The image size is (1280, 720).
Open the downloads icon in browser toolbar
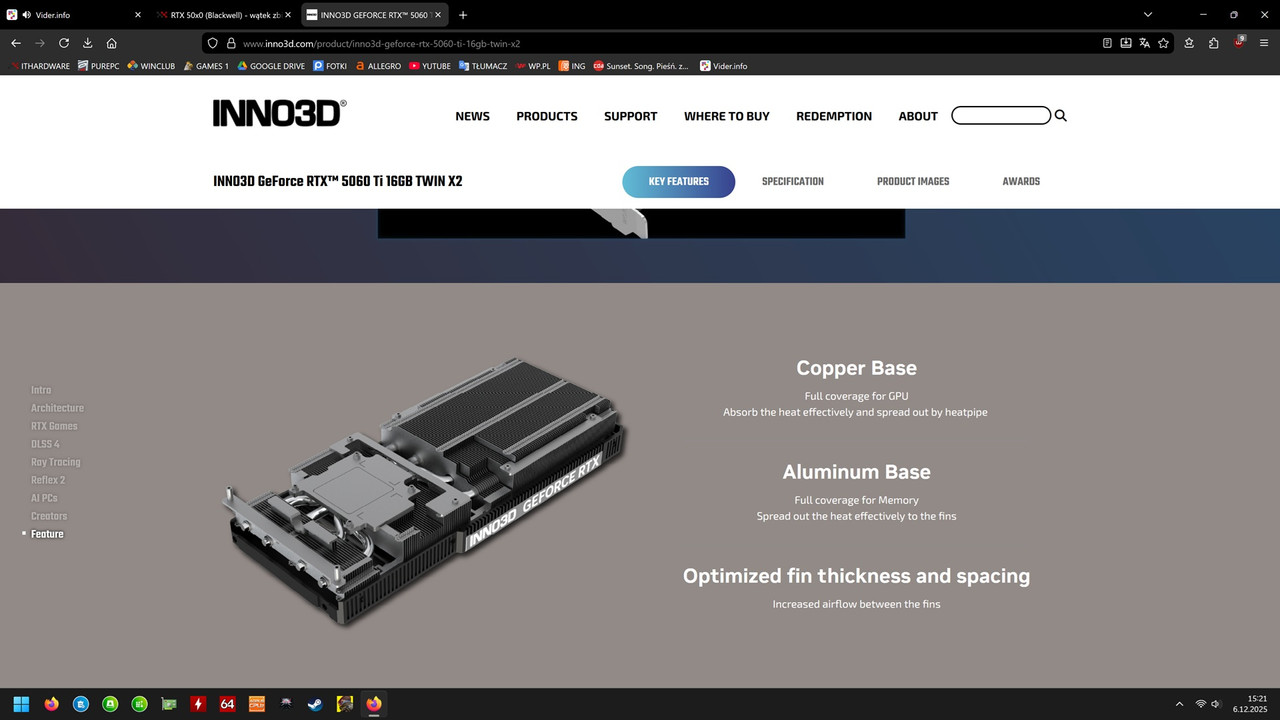pos(87,43)
